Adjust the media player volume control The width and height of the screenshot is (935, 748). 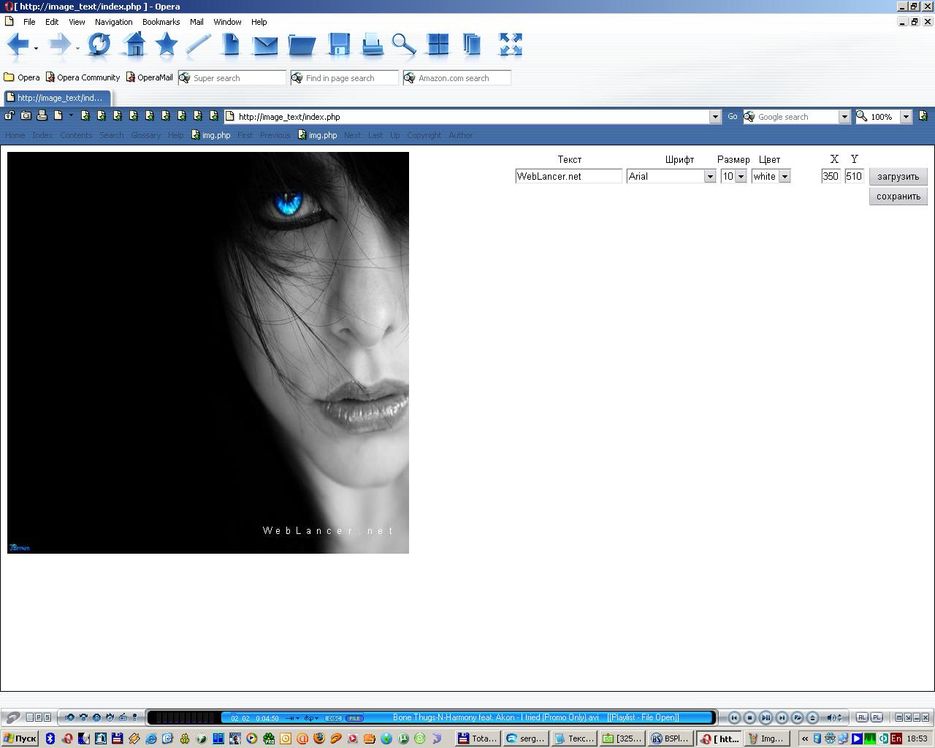(x=834, y=718)
